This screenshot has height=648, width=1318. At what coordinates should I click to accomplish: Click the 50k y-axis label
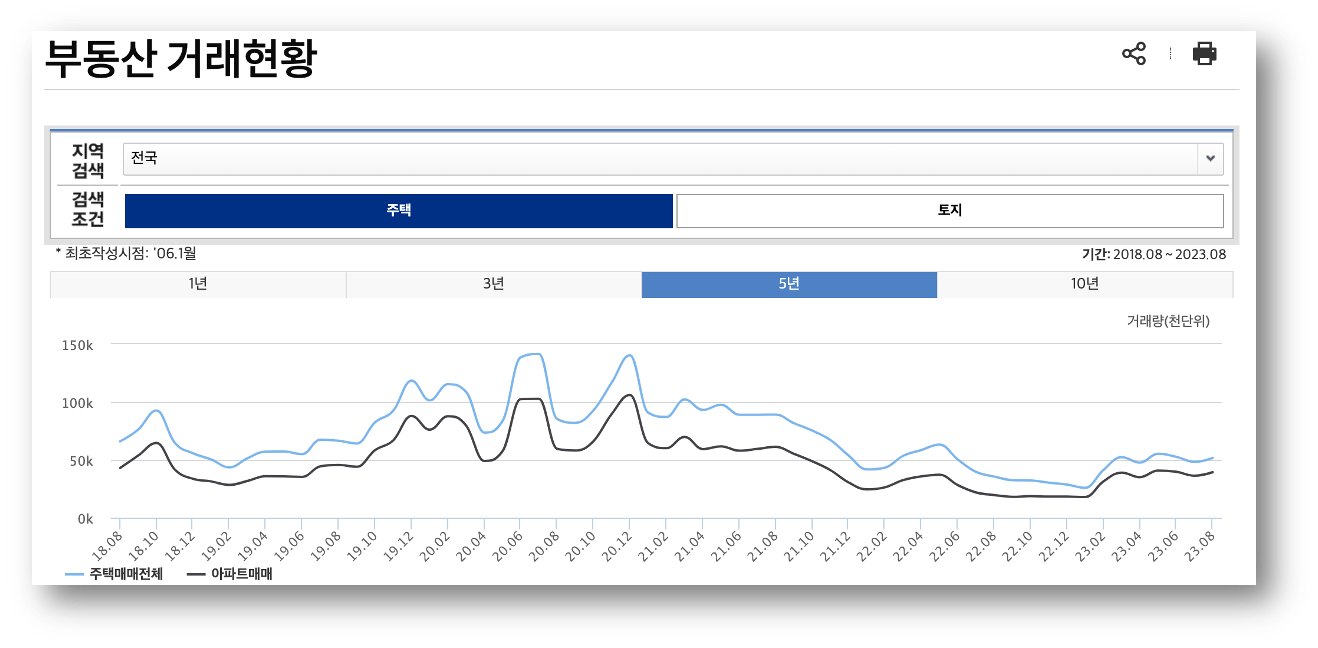[x=80, y=461]
